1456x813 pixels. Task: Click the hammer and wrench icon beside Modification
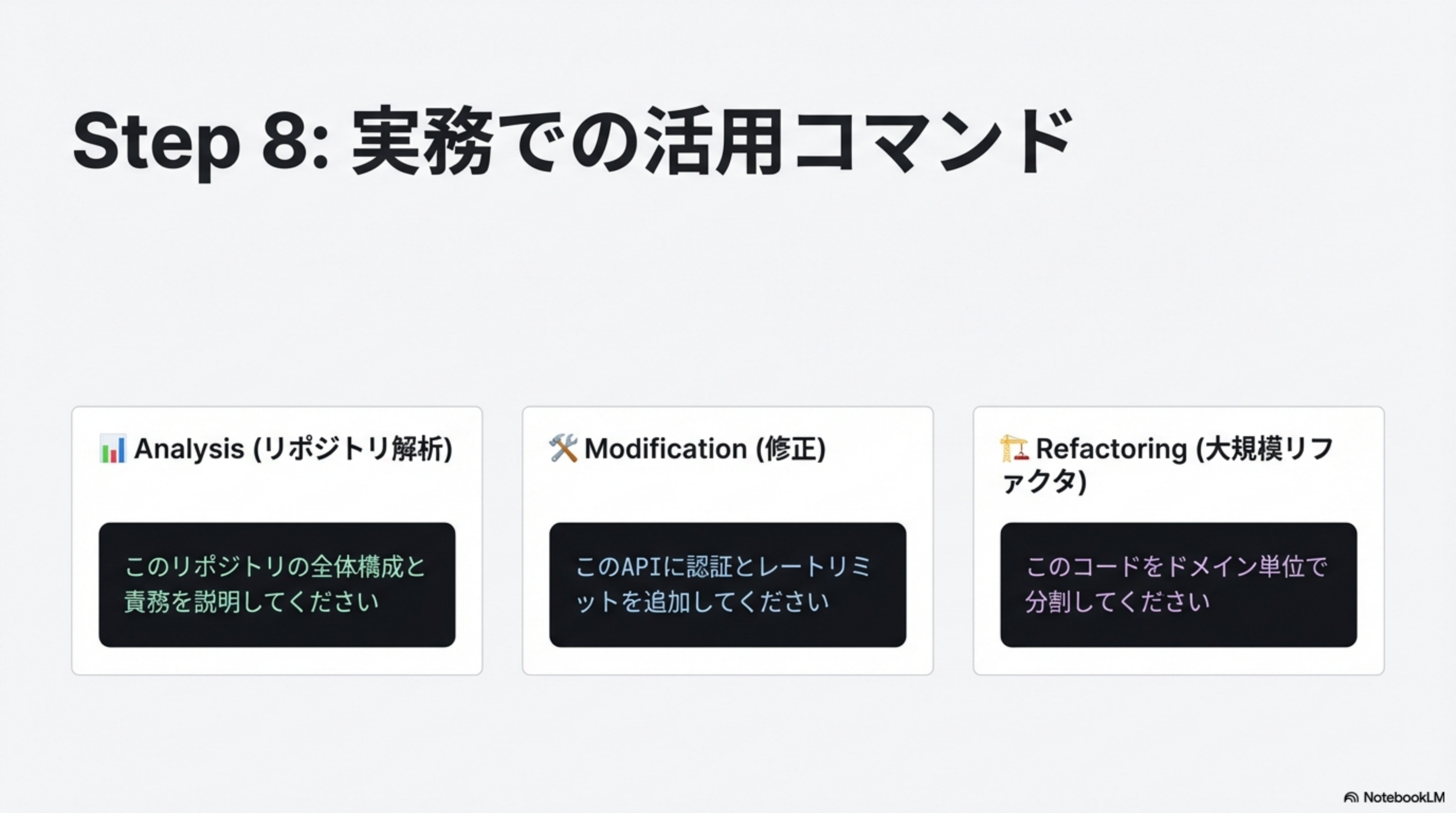(x=563, y=448)
